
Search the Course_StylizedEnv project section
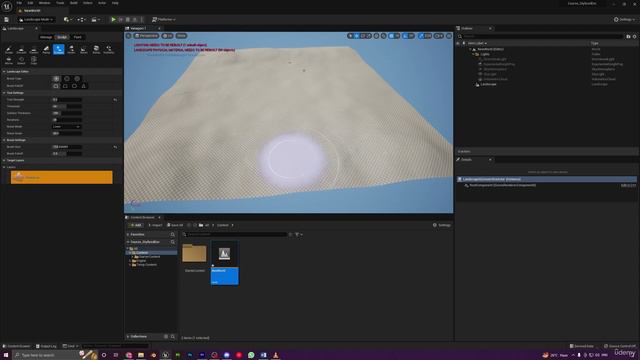(173, 242)
